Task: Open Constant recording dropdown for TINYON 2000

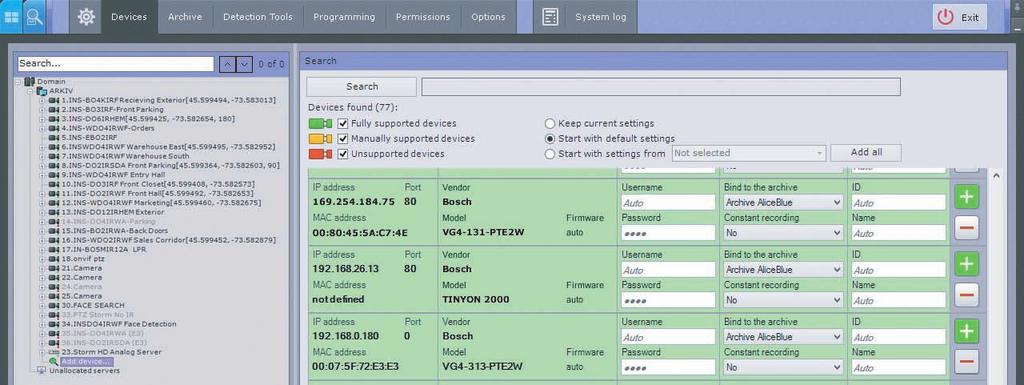Action: (784, 300)
